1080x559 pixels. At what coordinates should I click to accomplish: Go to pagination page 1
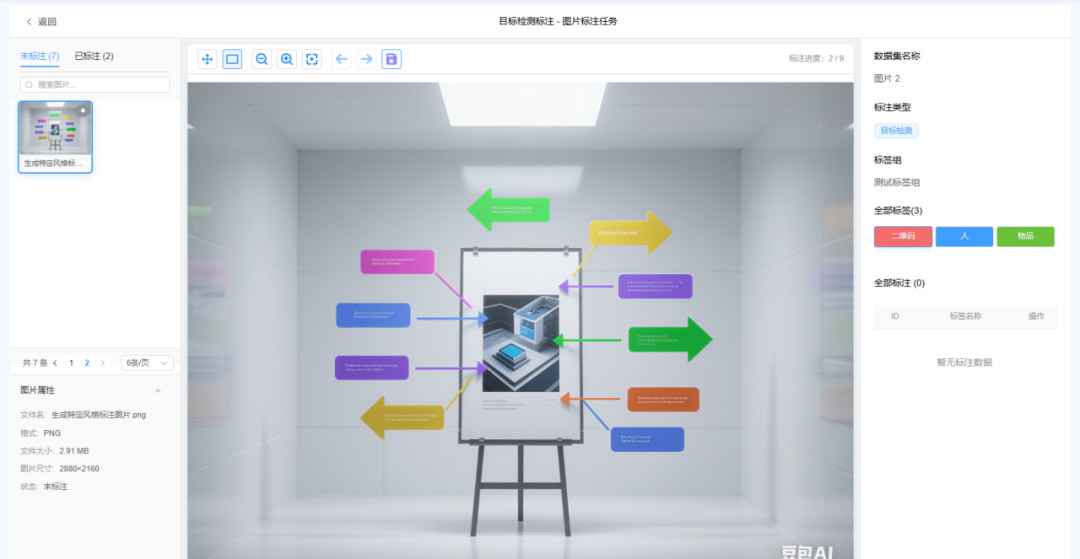pyautogui.click(x=71, y=363)
